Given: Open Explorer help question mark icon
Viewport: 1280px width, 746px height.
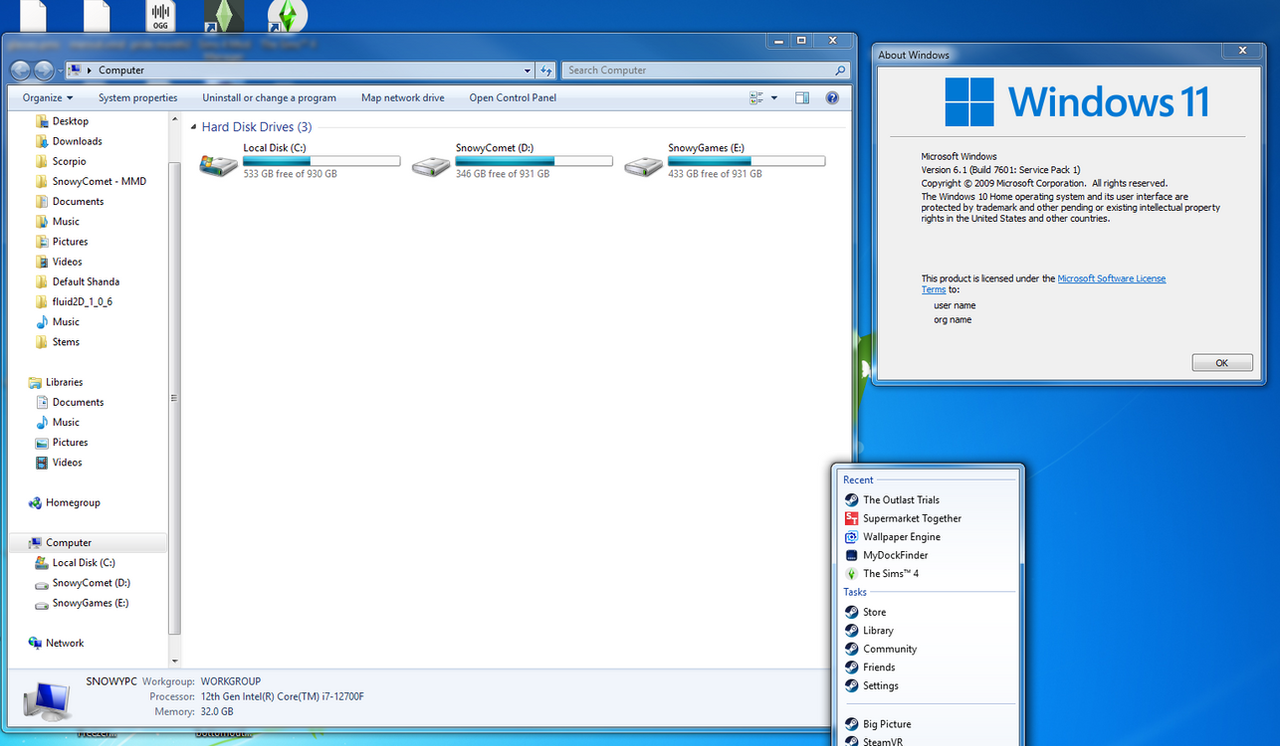Looking at the screenshot, I should pyautogui.click(x=832, y=98).
